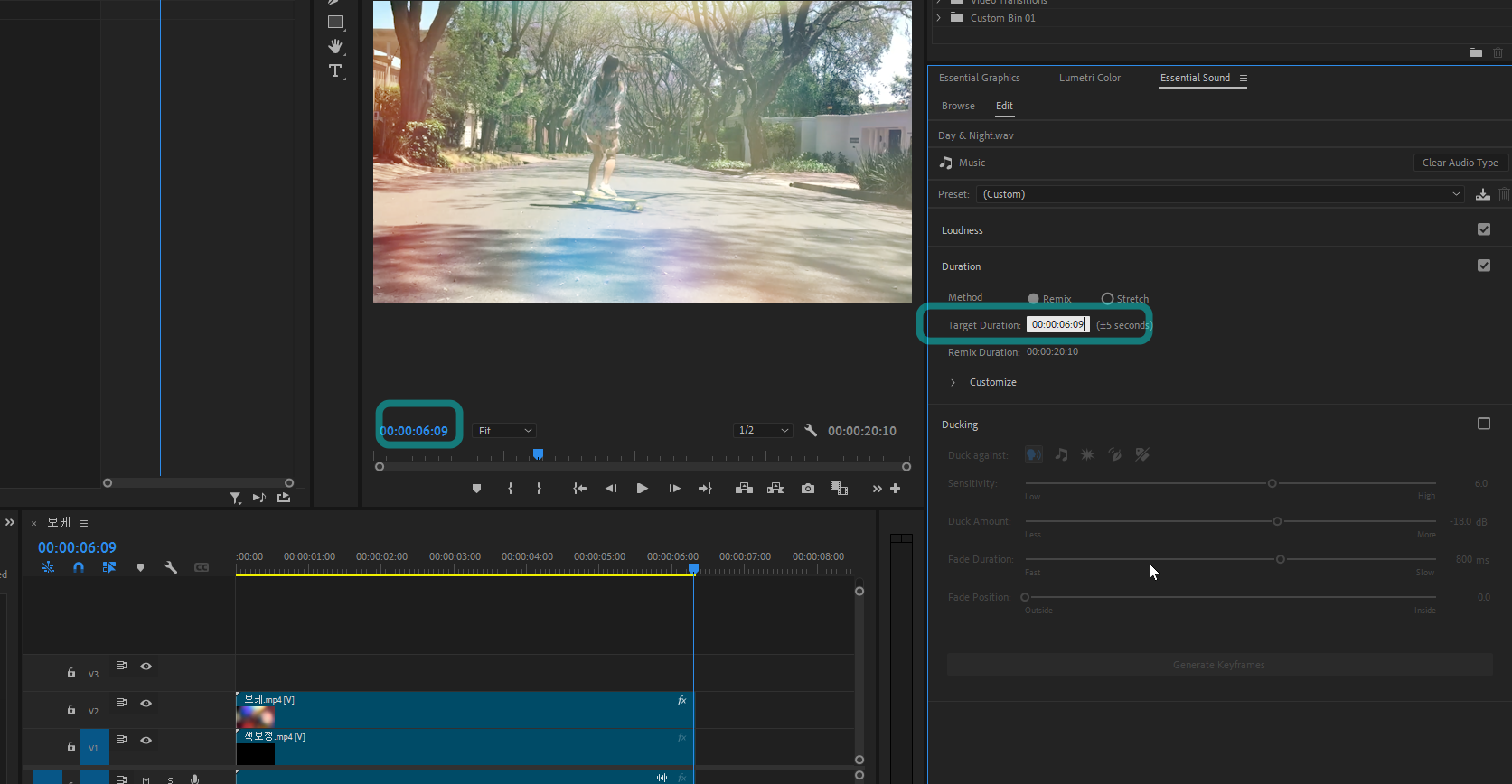Click the Export Frame camera icon

pos(808,489)
